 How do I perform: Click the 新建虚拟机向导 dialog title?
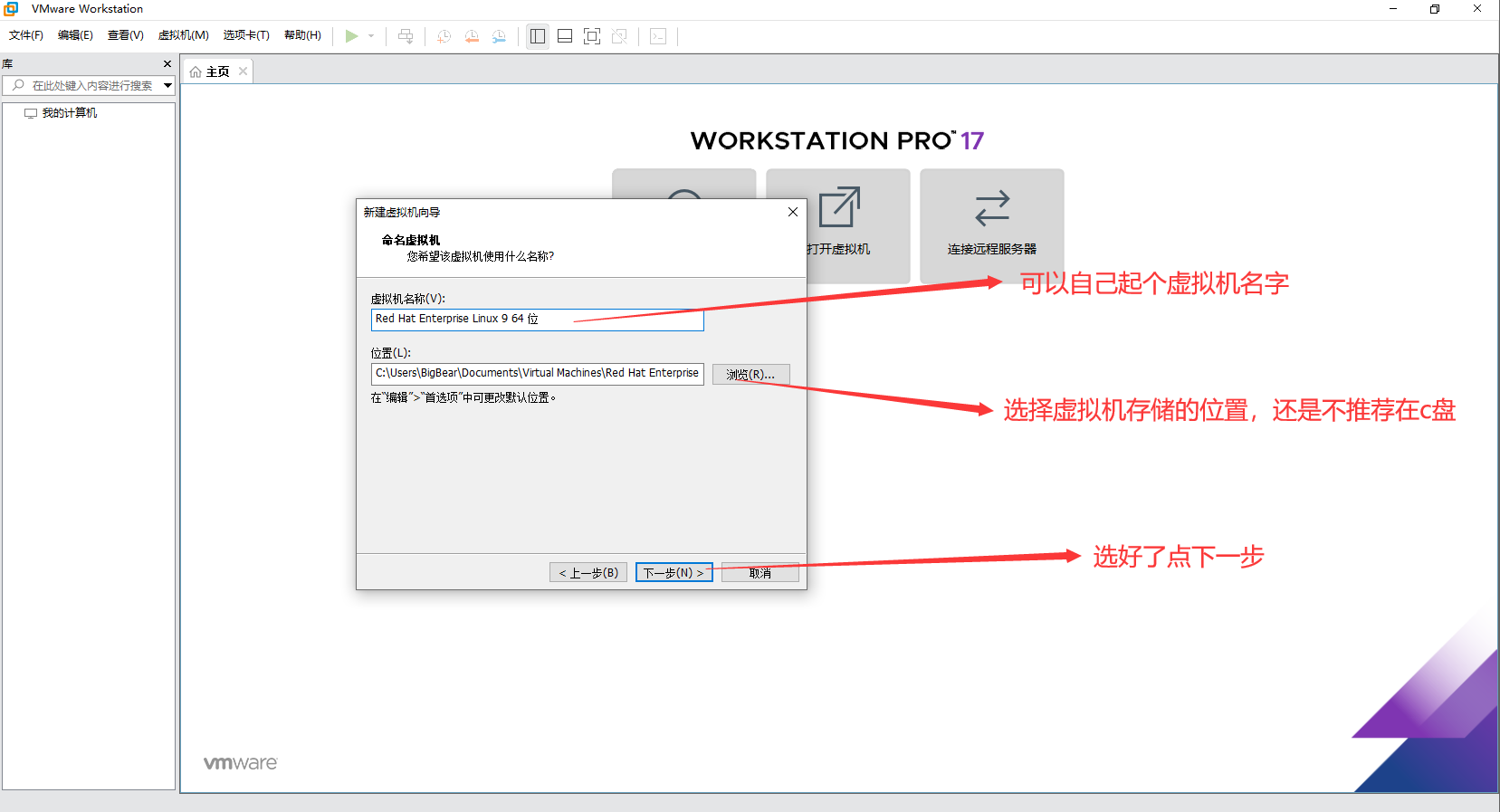[402, 213]
